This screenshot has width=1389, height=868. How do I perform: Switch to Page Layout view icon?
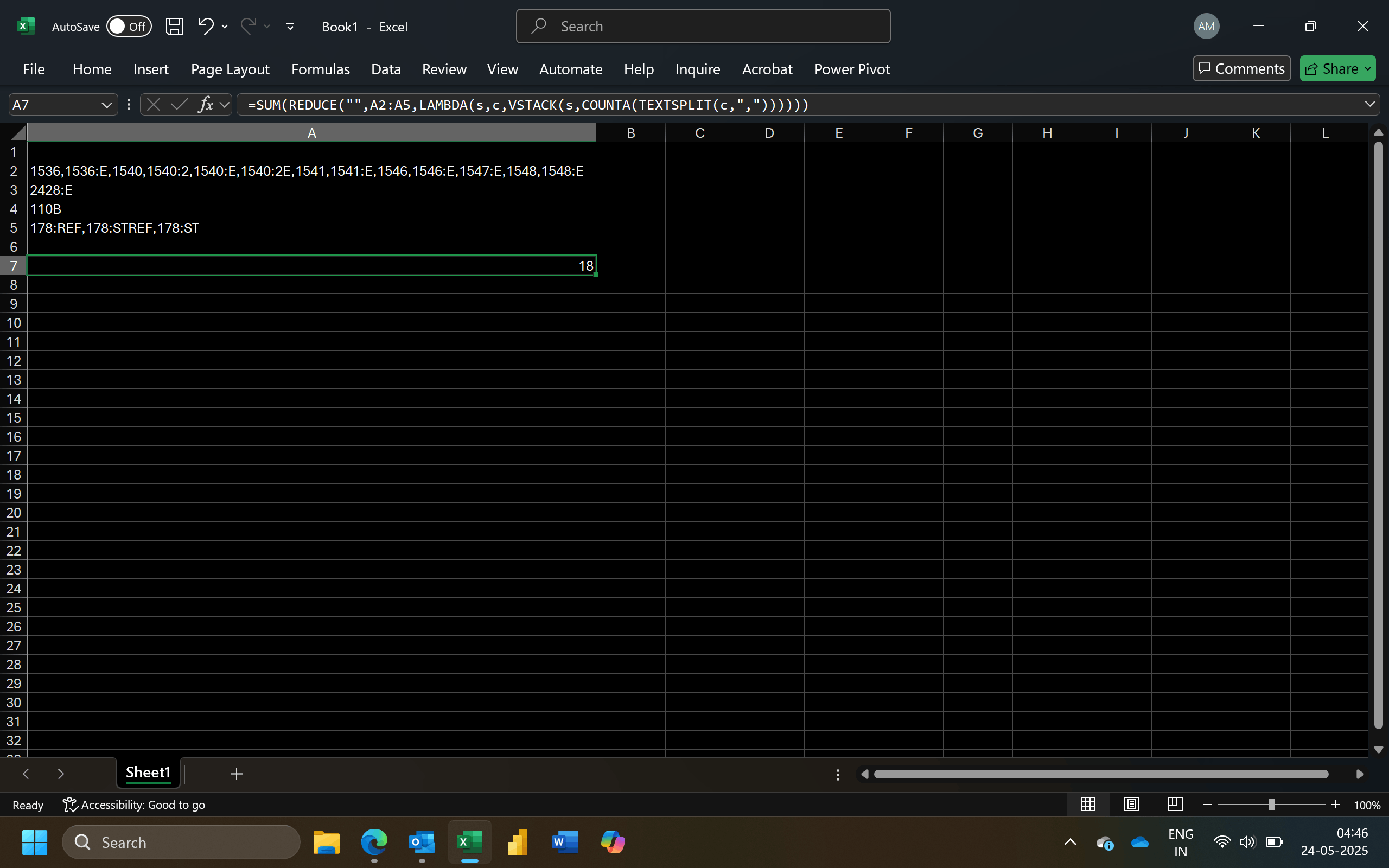click(x=1131, y=805)
